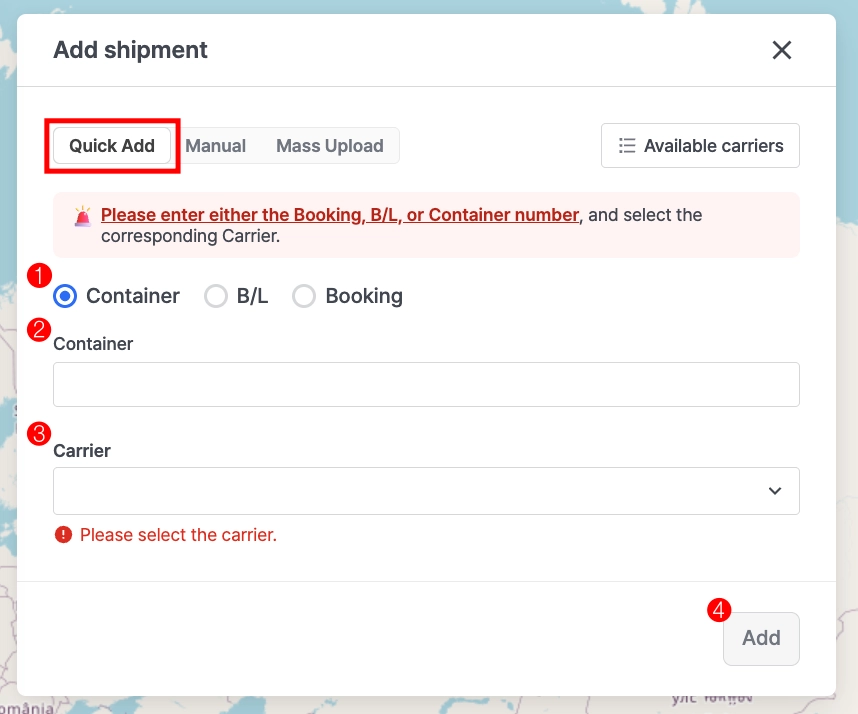The width and height of the screenshot is (858, 714).
Task: Select the Container radio option
Action: [65, 296]
